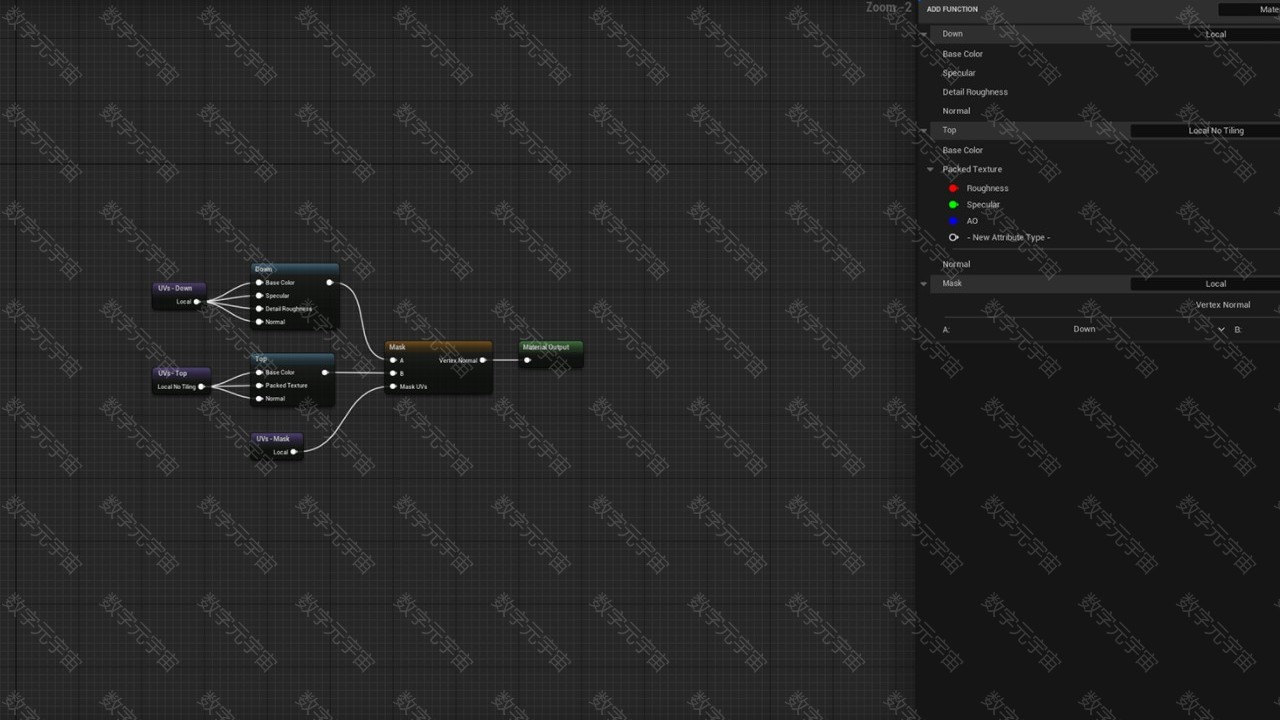Click the Local output pin on UVs - Mask node

[x=294, y=452]
